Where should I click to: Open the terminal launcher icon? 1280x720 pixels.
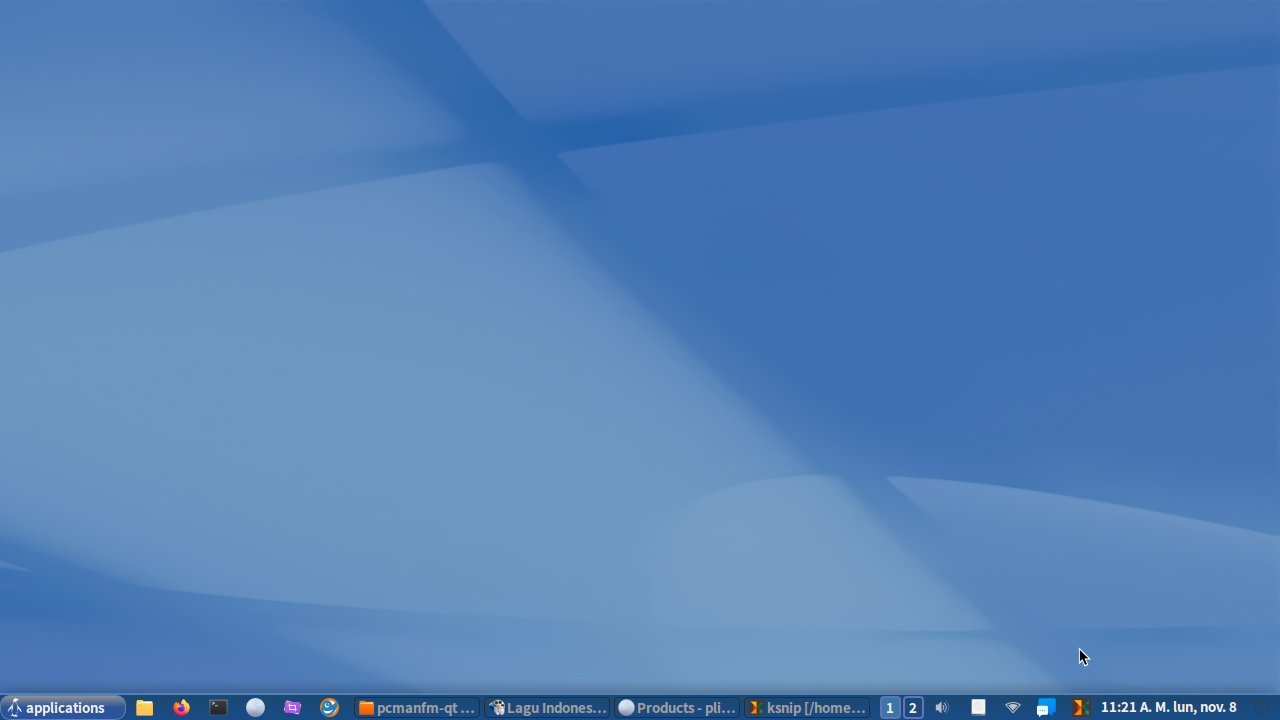(218, 707)
